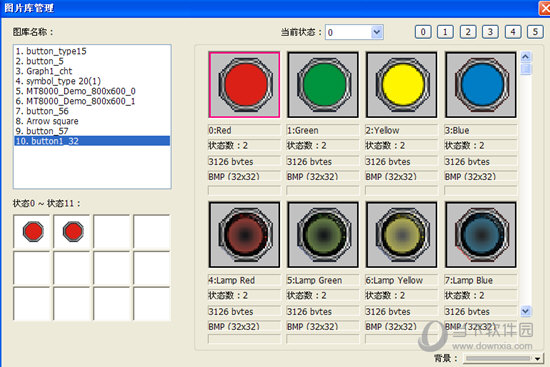Switch to state 0 button
Screen dimensions: 550x367
(423, 32)
